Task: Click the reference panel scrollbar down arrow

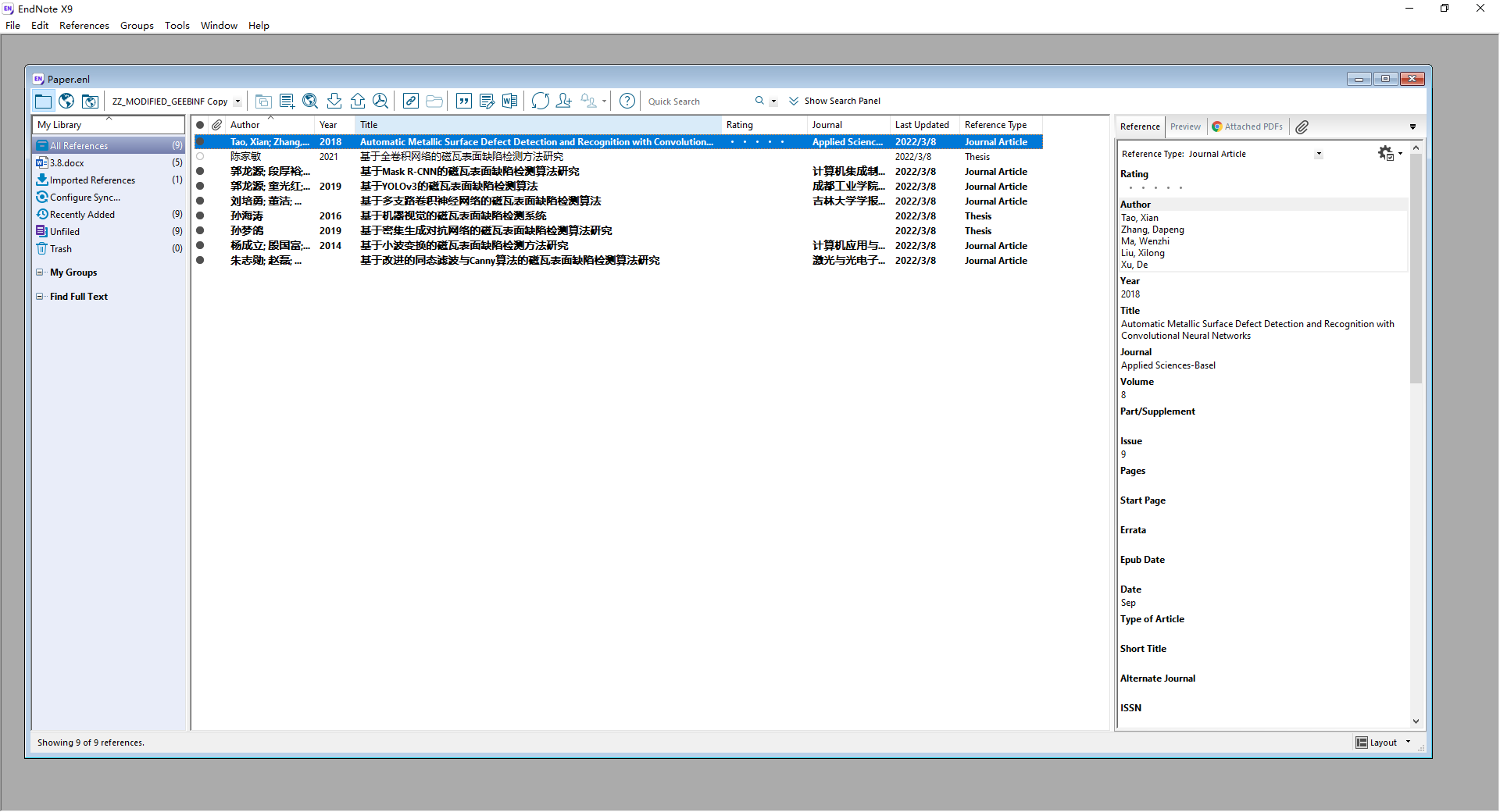Action: [x=1416, y=721]
